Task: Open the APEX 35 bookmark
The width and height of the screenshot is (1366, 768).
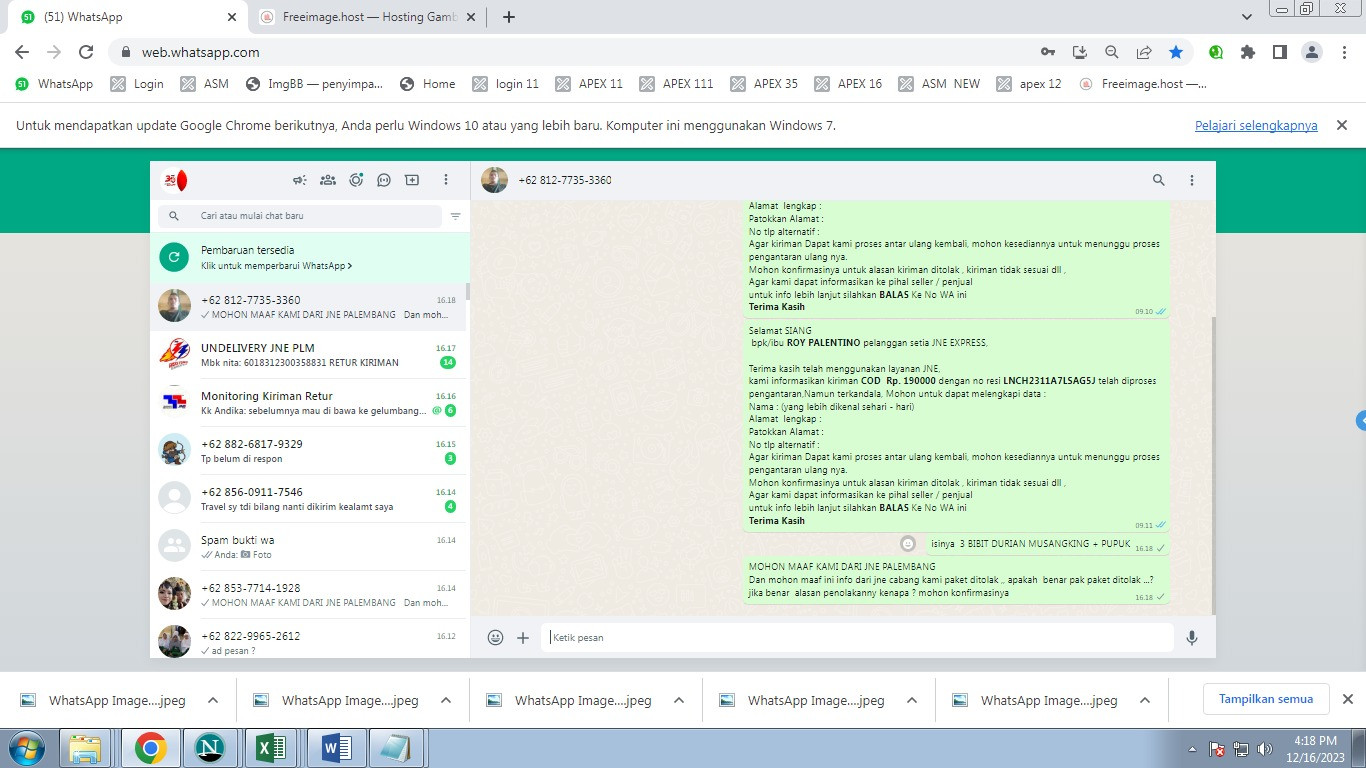Action: click(764, 84)
